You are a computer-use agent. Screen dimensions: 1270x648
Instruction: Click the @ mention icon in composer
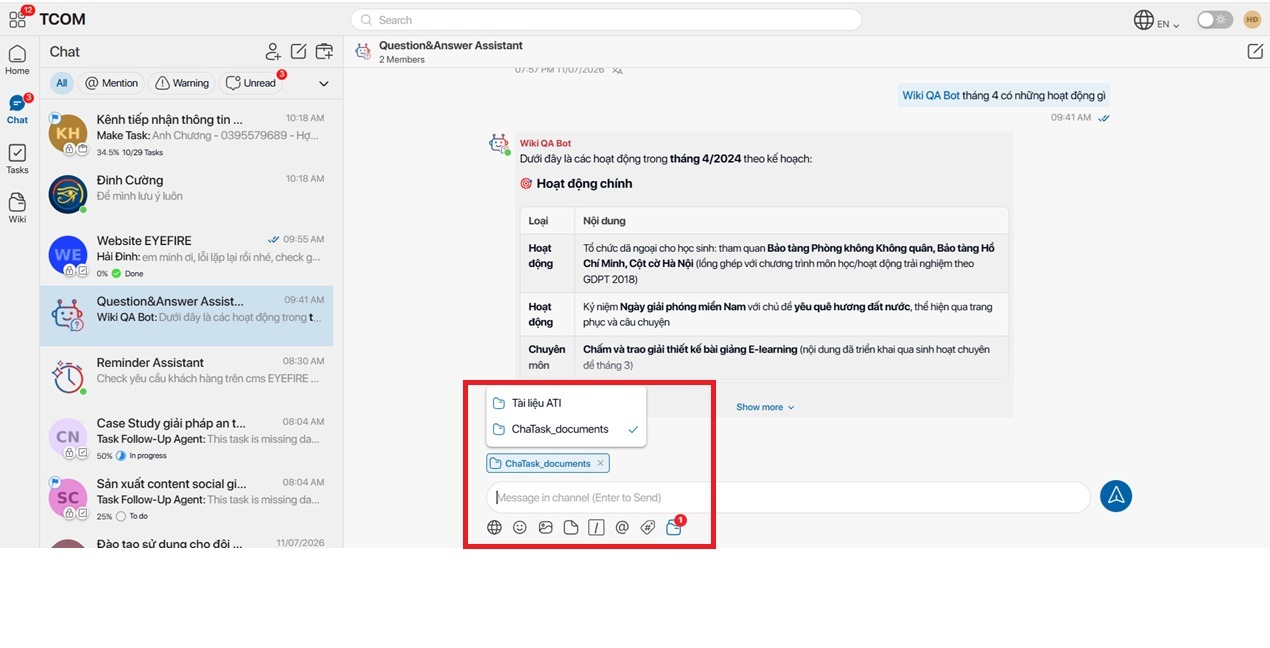pyautogui.click(x=622, y=527)
